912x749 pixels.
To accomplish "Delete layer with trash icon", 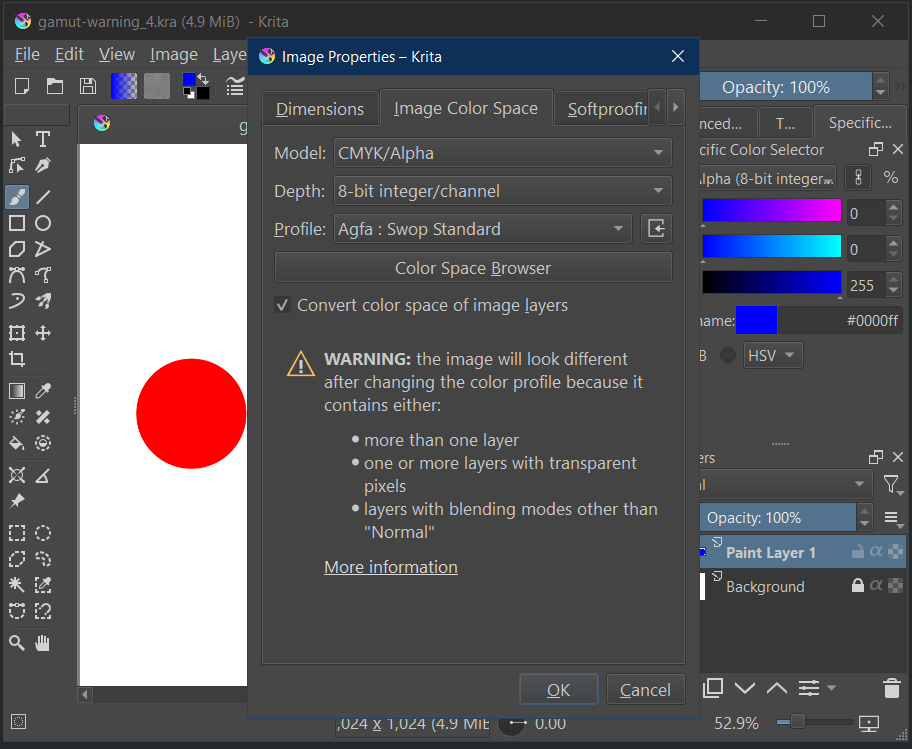I will point(891,688).
